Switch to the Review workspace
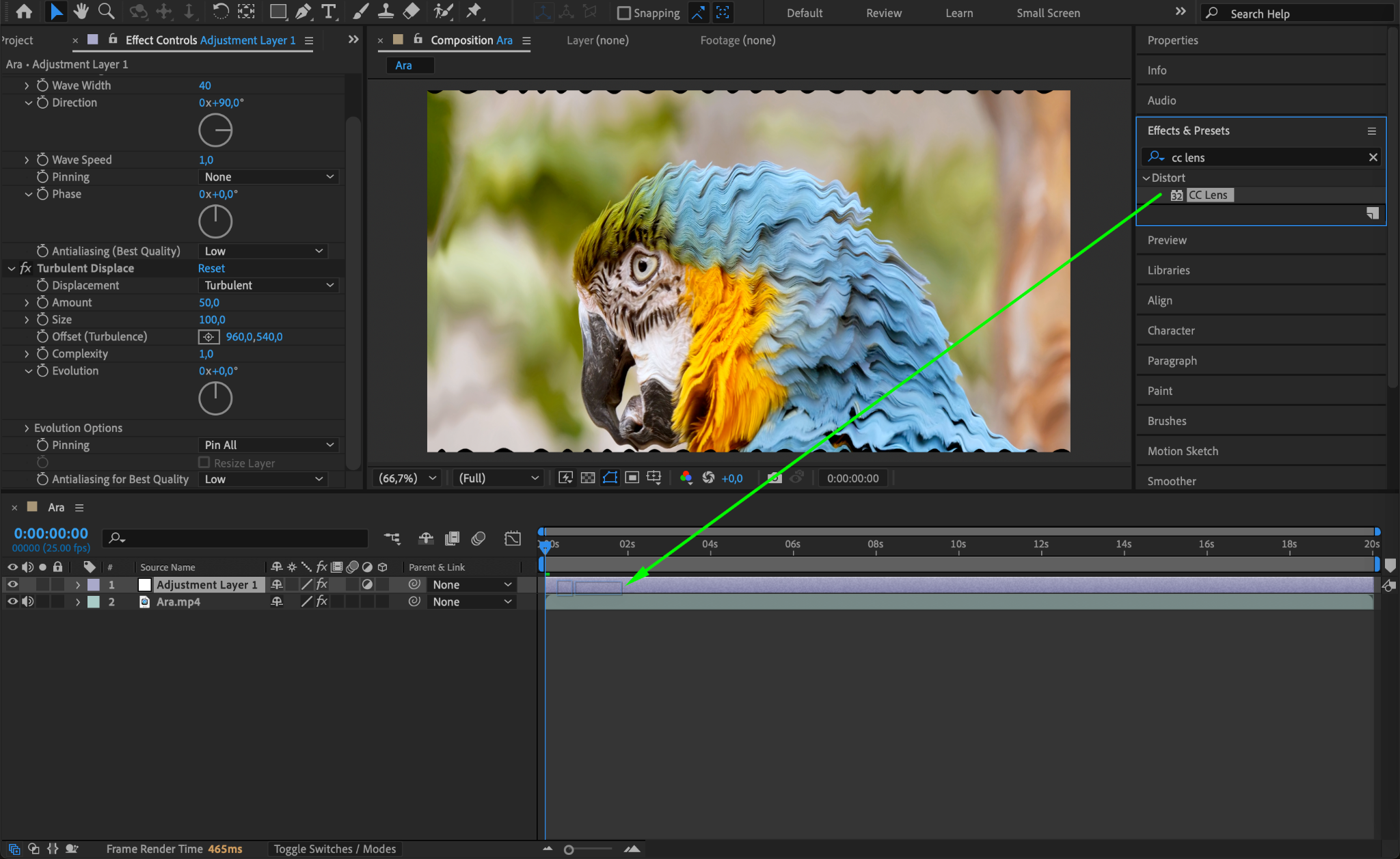Viewport: 1400px width, 859px height. [x=883, y=13]
